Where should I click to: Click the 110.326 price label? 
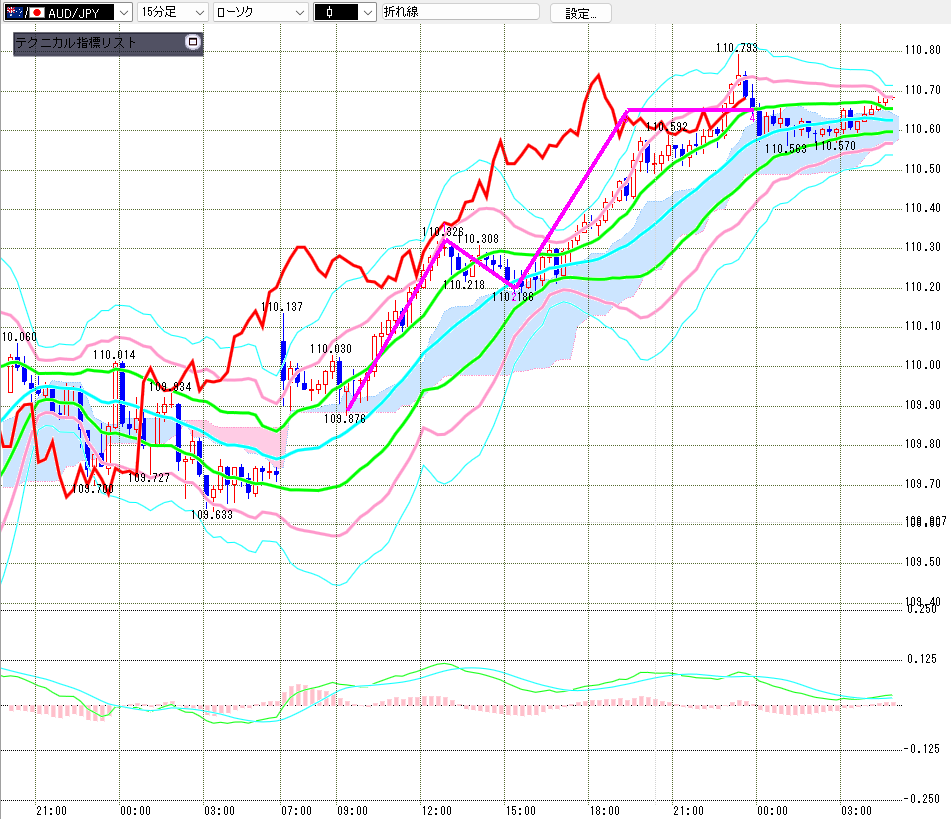(x=443, y=232)
